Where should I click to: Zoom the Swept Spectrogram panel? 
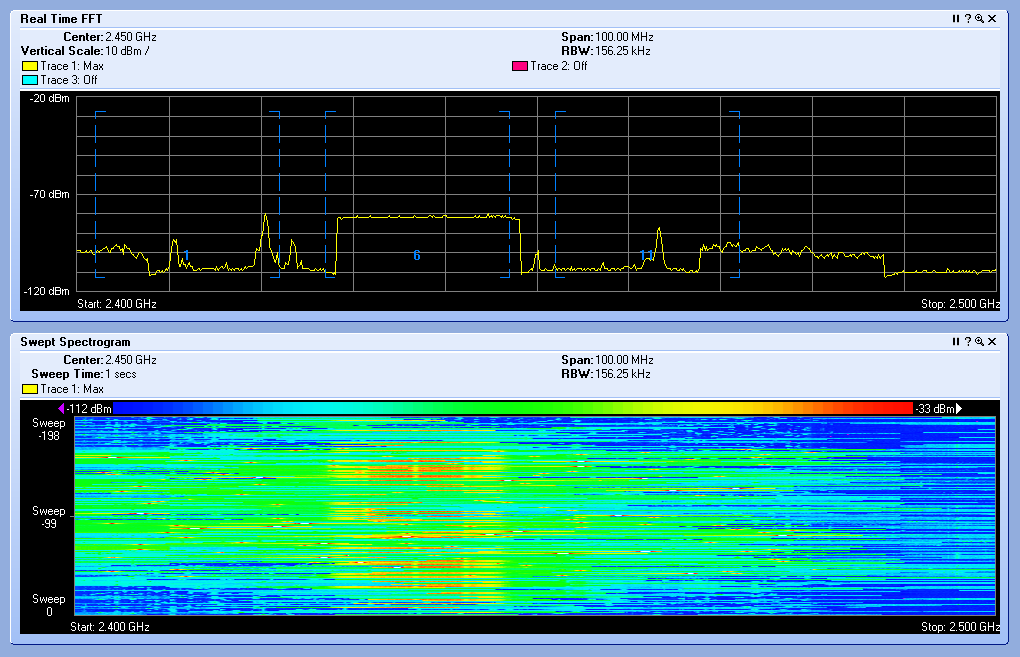[x=980, y=342]
